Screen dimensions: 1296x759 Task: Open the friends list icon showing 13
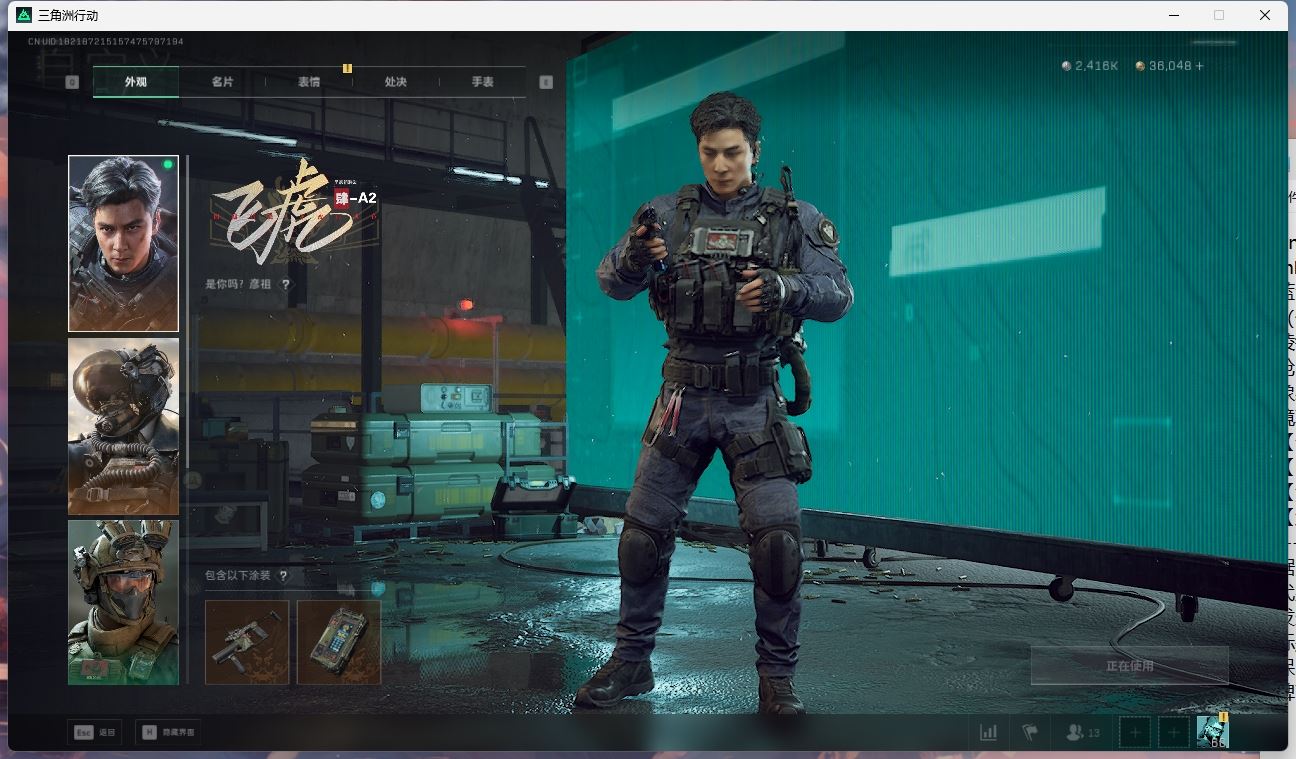1082,733
